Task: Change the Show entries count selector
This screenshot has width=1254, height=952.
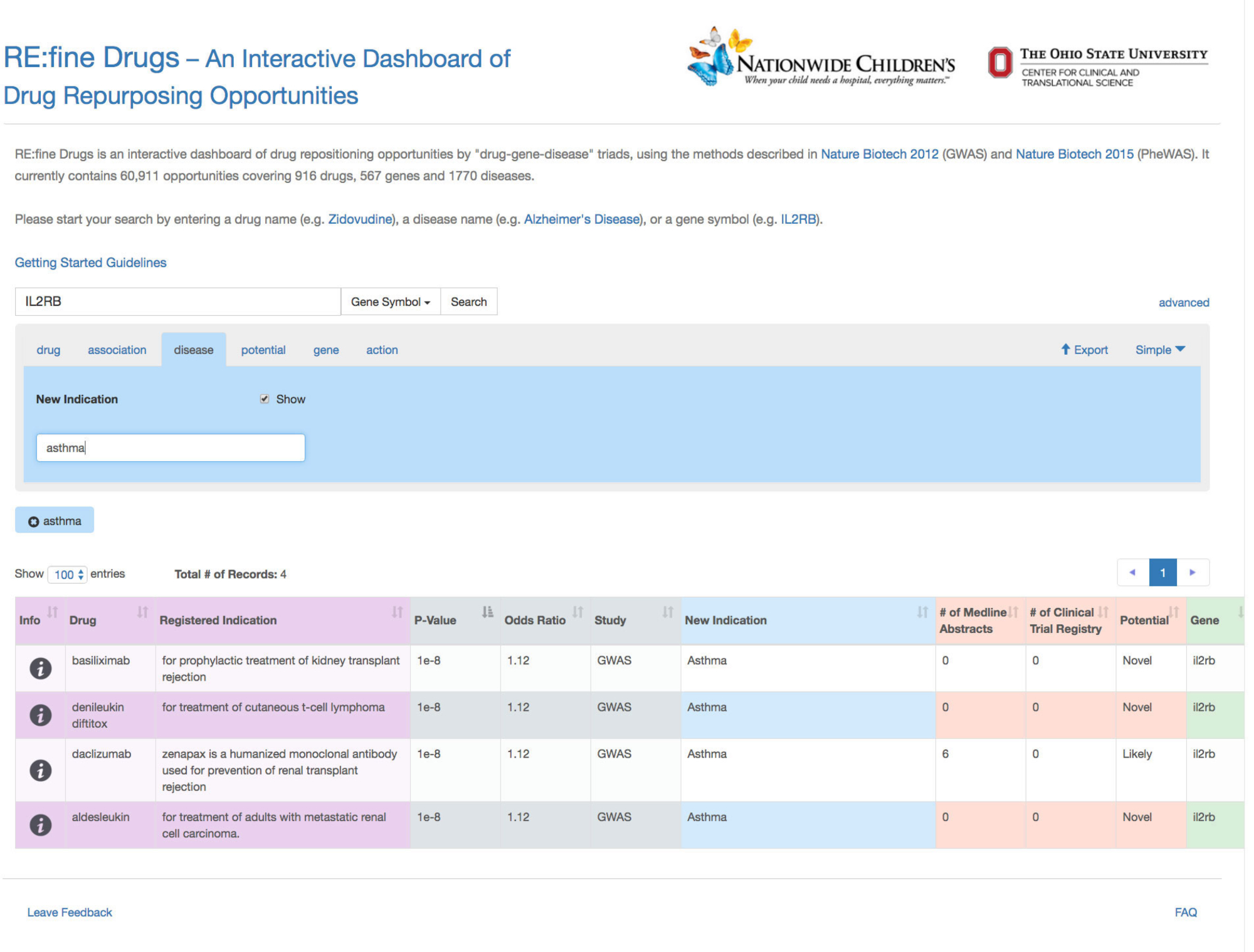Action: pos(68,574)
